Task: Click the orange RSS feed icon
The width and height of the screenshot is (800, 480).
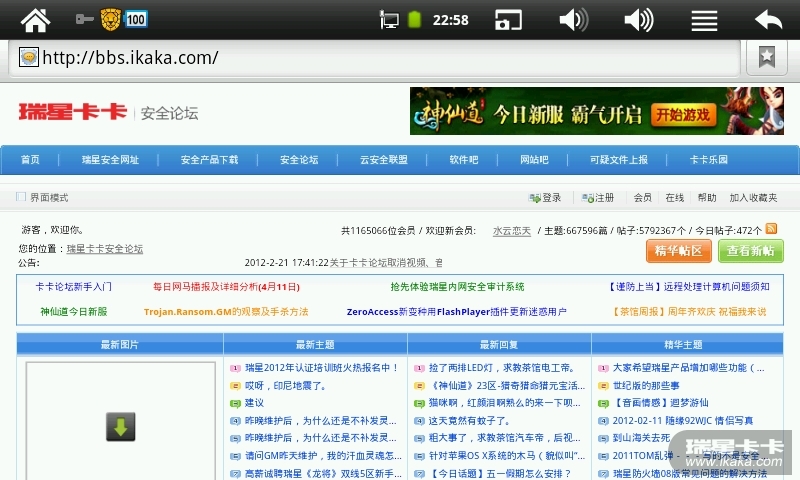Action: coord(771,229)
